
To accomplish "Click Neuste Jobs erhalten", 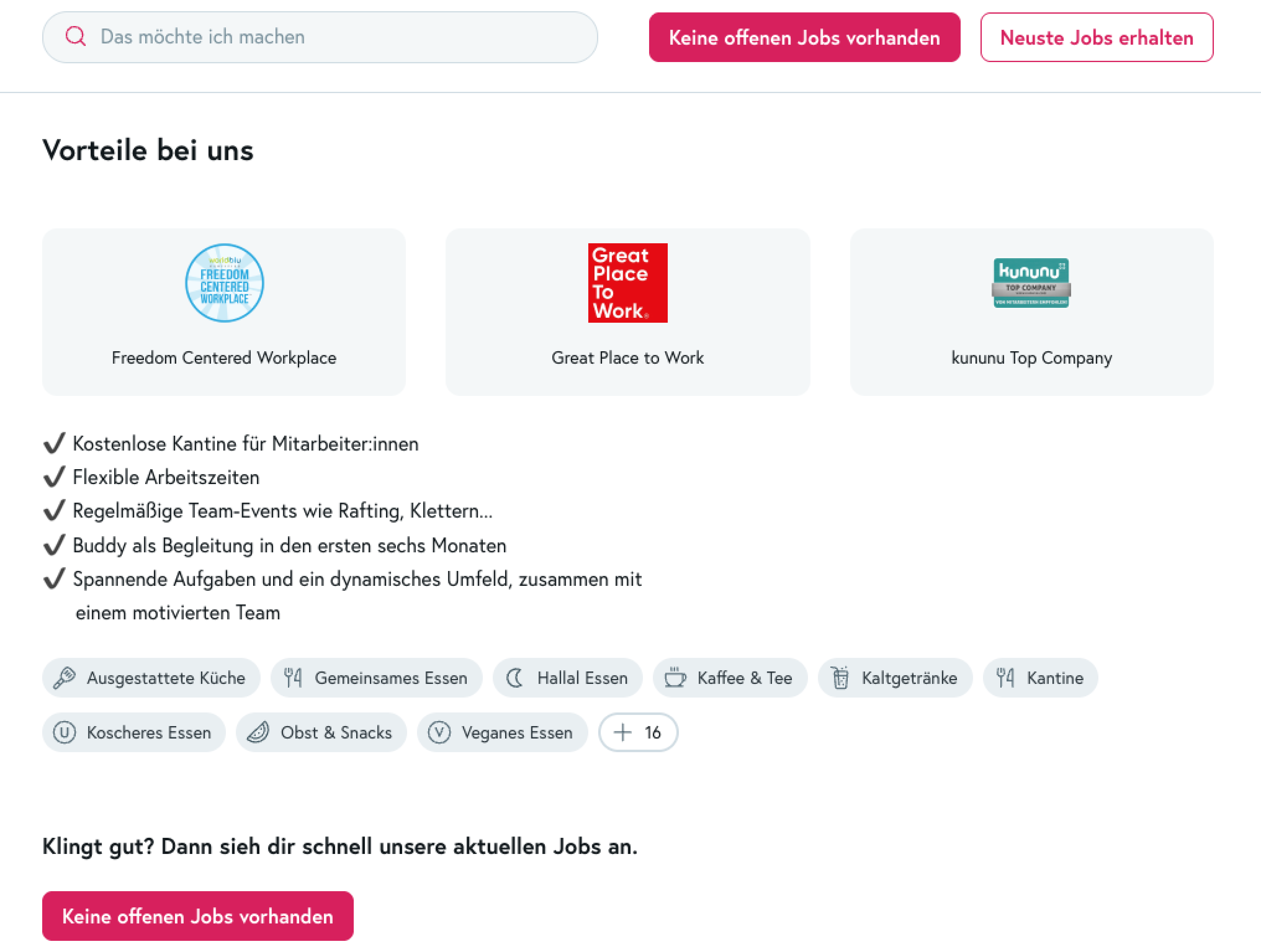I will tap(1096, 37).
